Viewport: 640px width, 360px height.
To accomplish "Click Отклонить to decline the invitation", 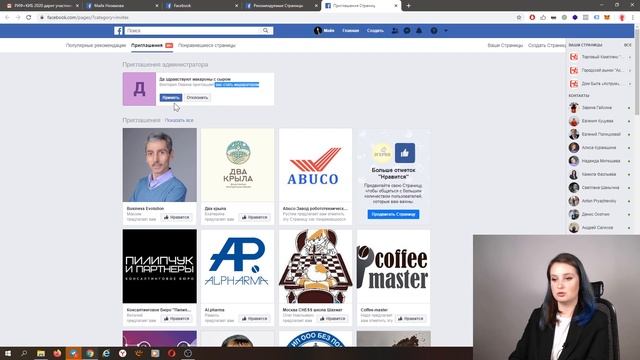I will (x=197, y=98).
